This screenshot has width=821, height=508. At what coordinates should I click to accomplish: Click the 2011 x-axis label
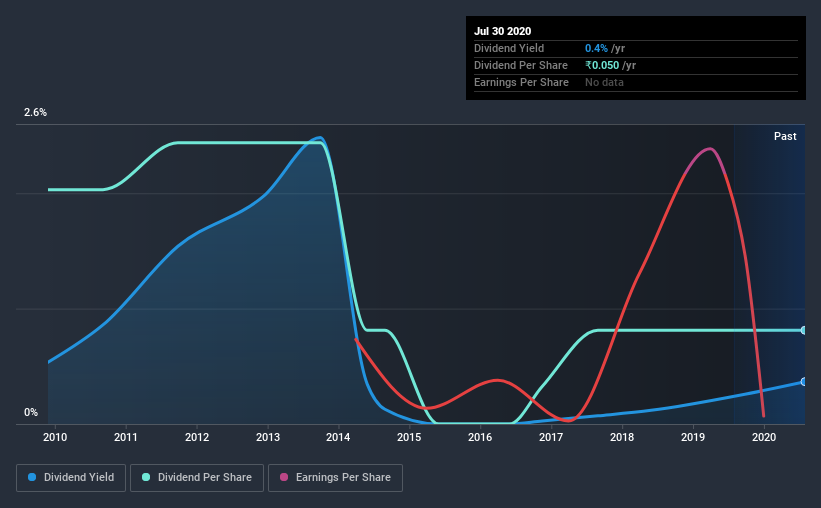click(126, 437)
